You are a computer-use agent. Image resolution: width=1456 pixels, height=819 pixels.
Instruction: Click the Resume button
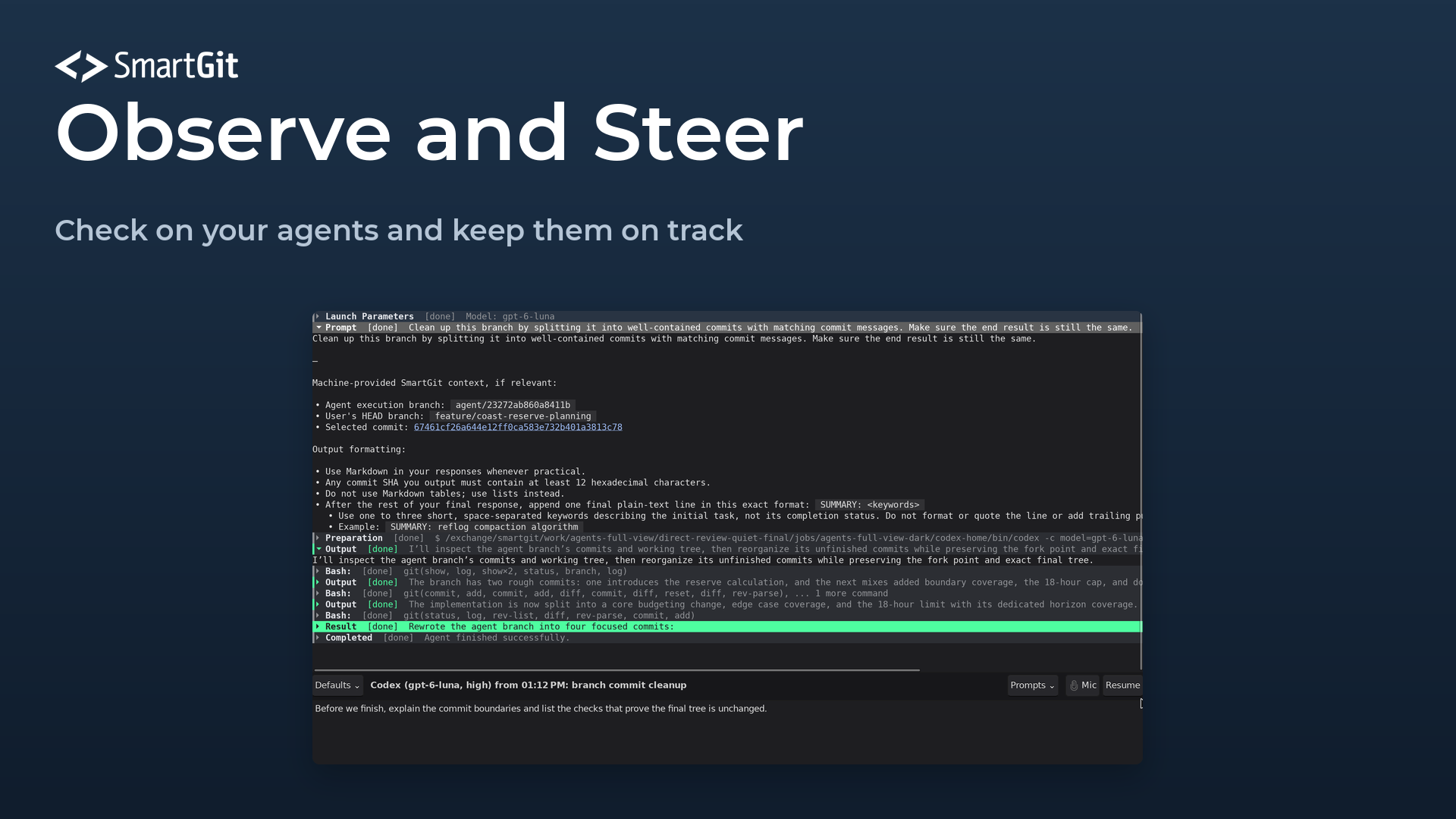coord(1122,685)
